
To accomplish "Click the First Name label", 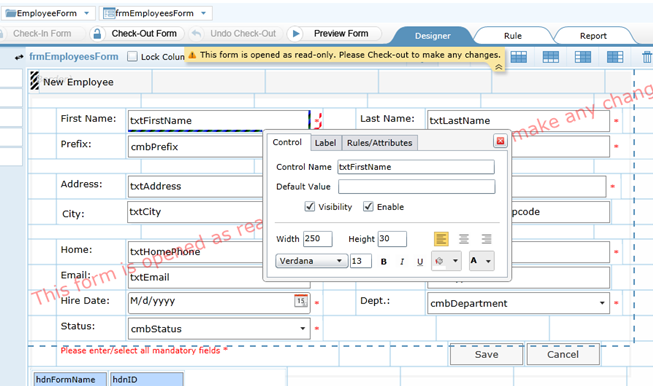I will point(88,119).
